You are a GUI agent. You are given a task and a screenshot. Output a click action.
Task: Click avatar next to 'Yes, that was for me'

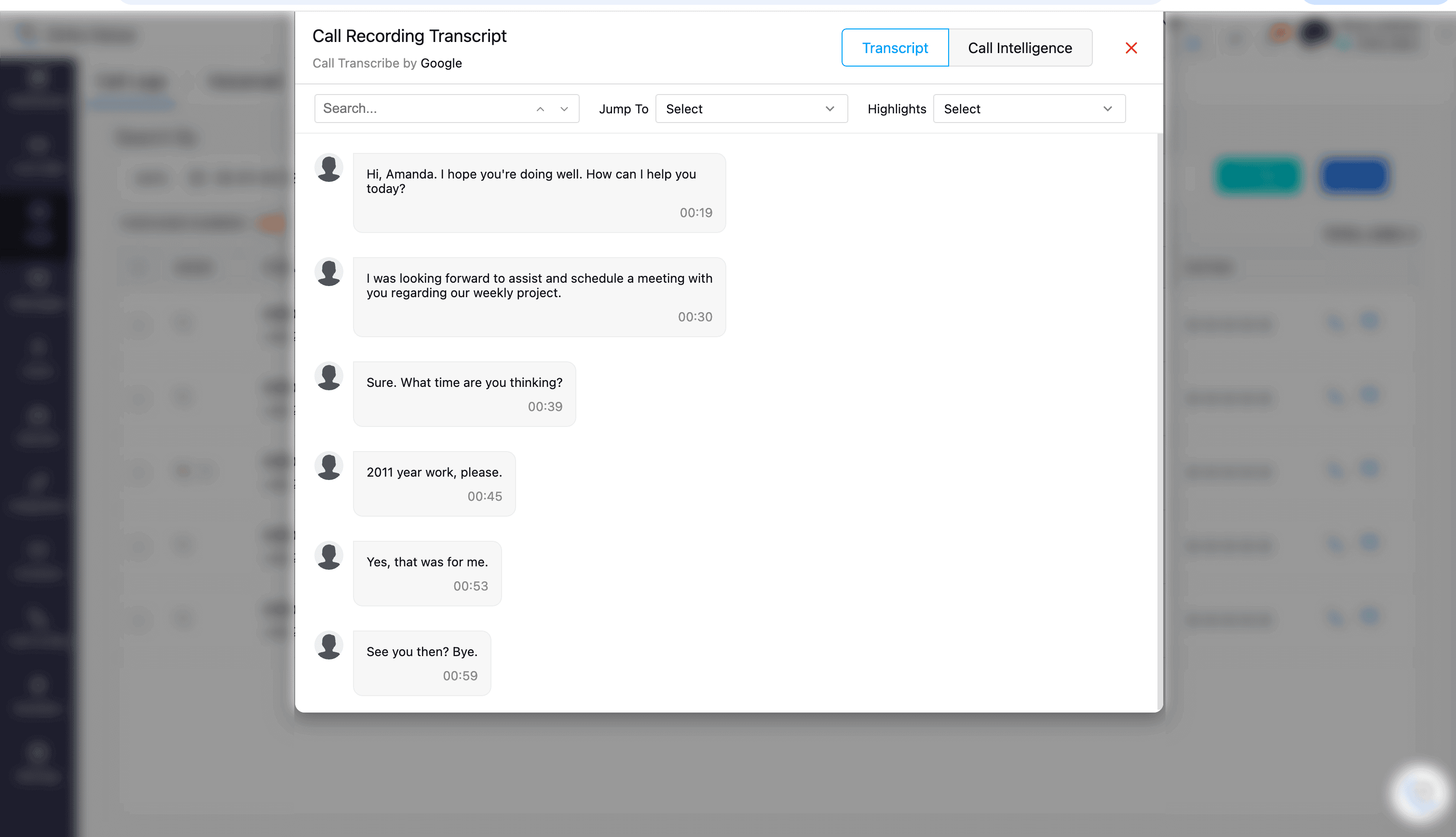click(328, 556)
